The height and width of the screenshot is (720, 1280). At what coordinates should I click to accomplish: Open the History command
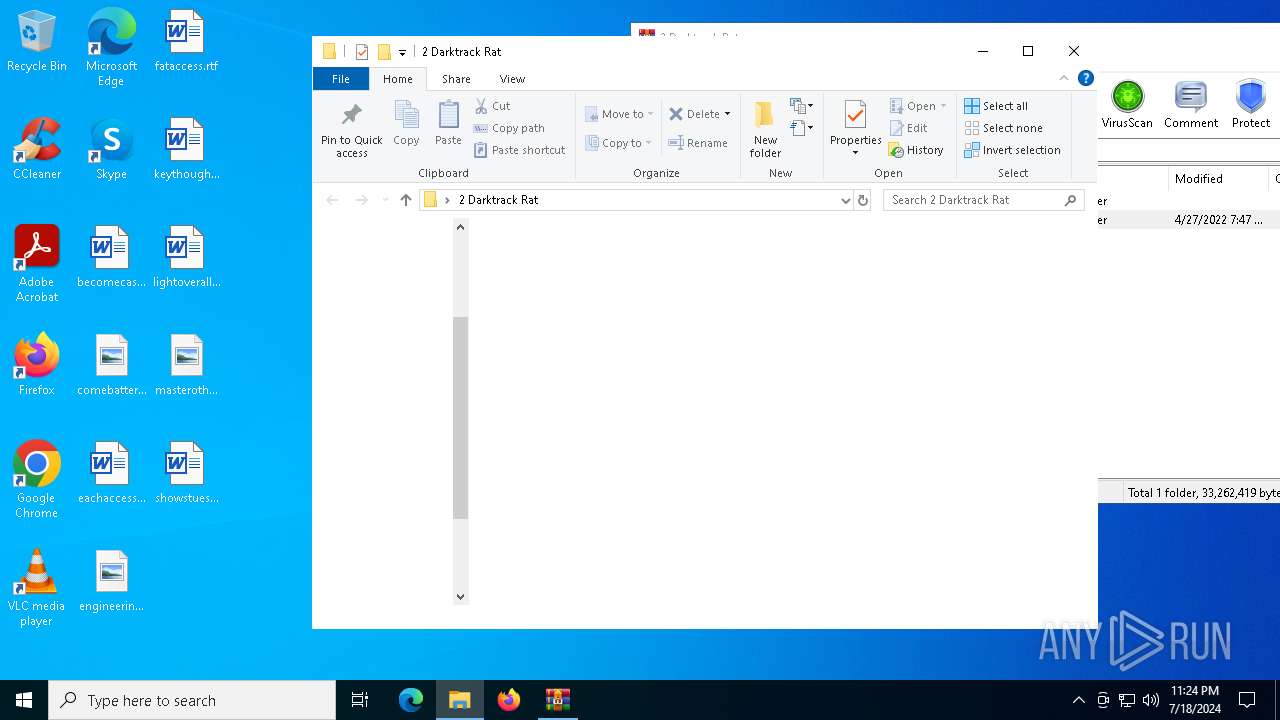pyautogui.click(x=916, y=150)
